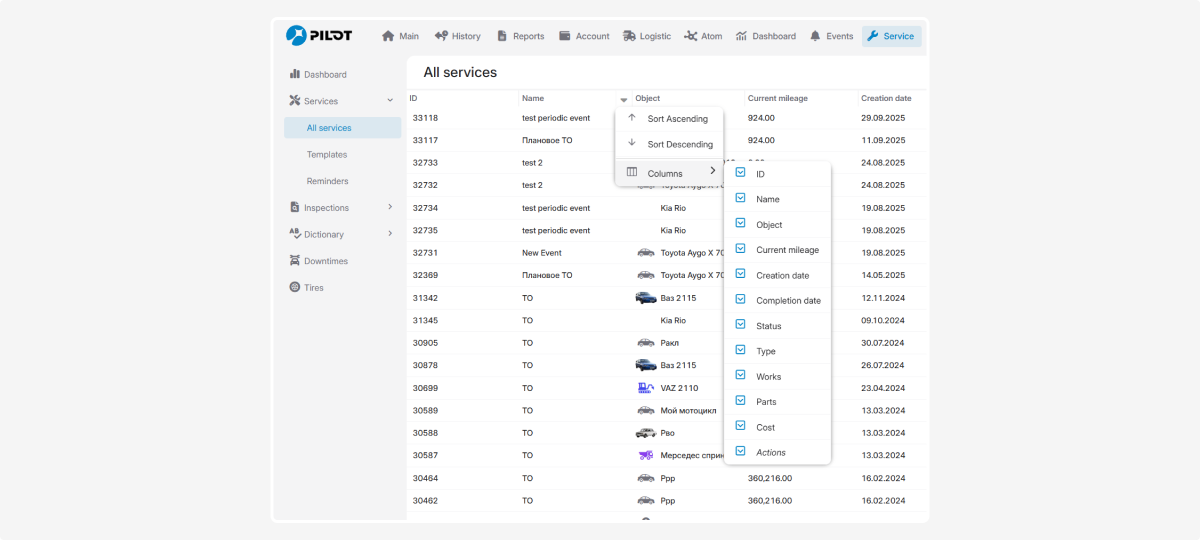
Task: Open service row with ID 33118
Action: point(425,118)
